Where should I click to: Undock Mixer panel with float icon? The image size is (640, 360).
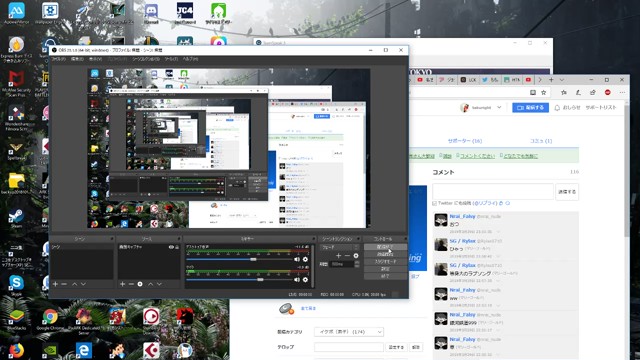[313, 239]
